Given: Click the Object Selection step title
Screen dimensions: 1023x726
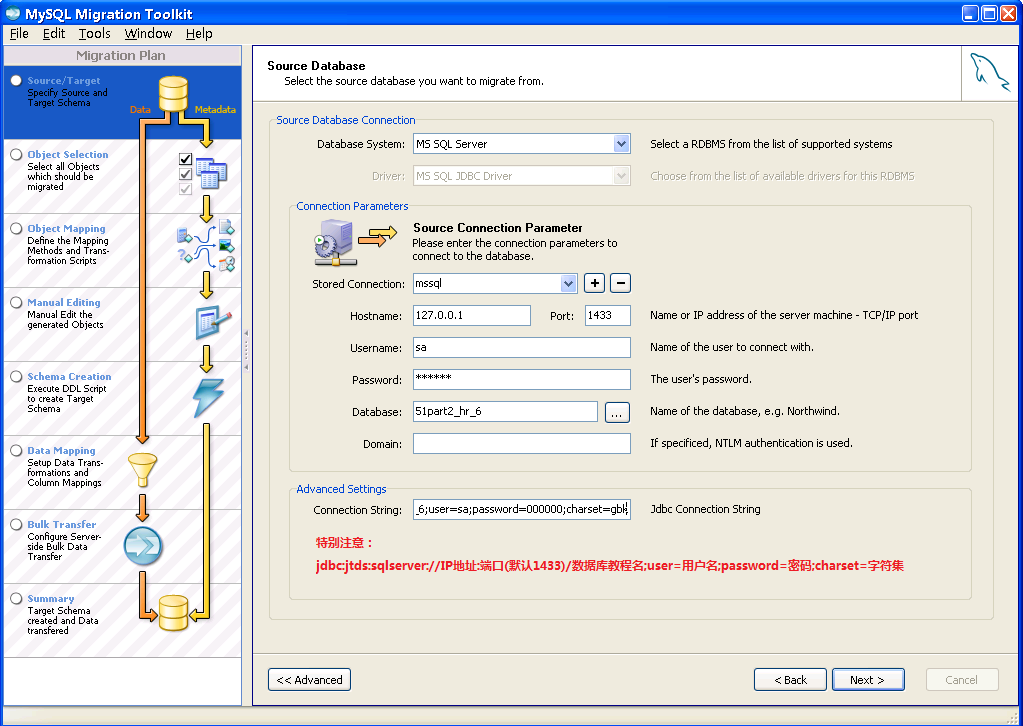Looking at the screenshot, I should (x=68, y=155).
